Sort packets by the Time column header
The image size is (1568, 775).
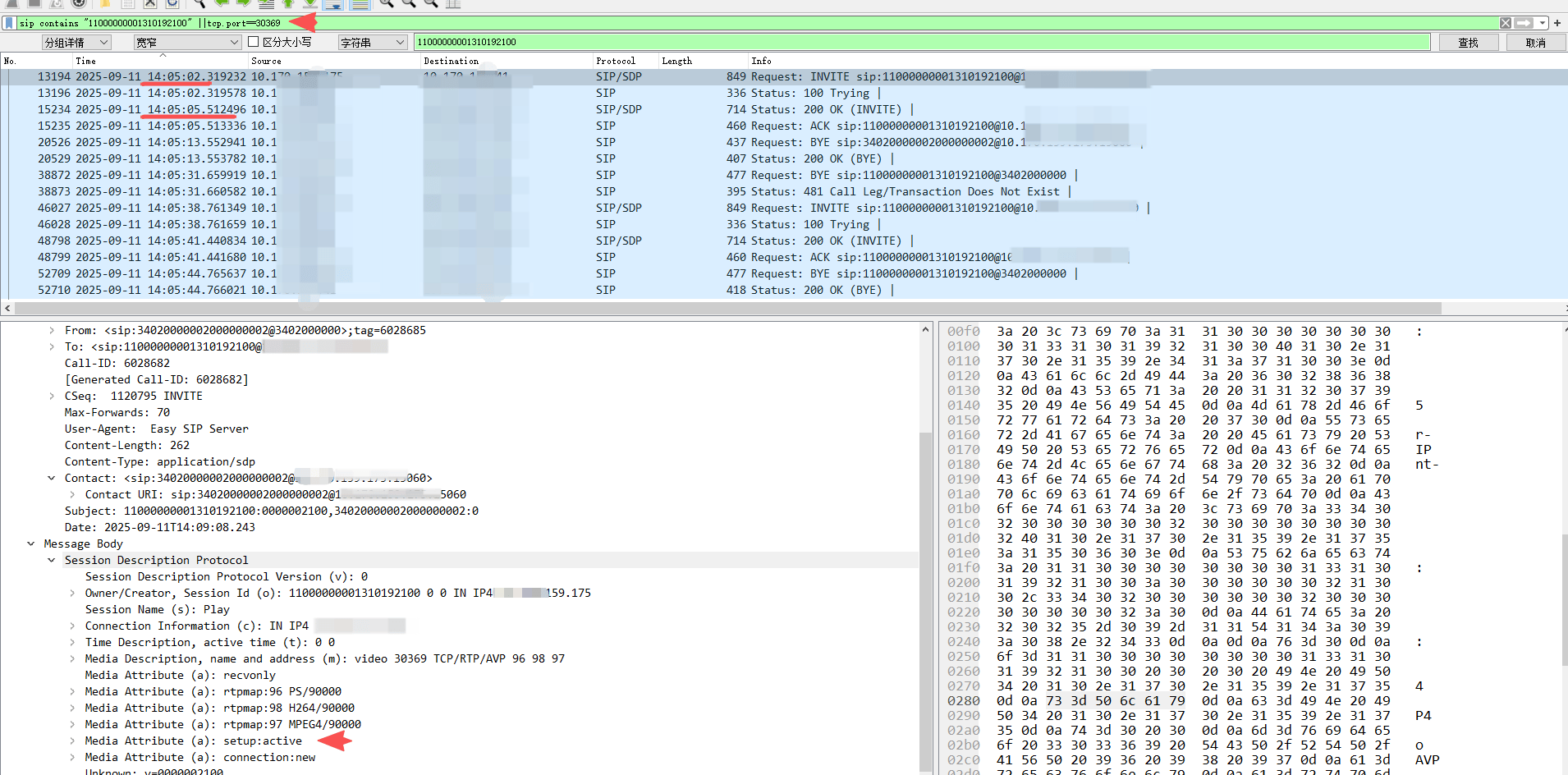click(x=86, y=61)
